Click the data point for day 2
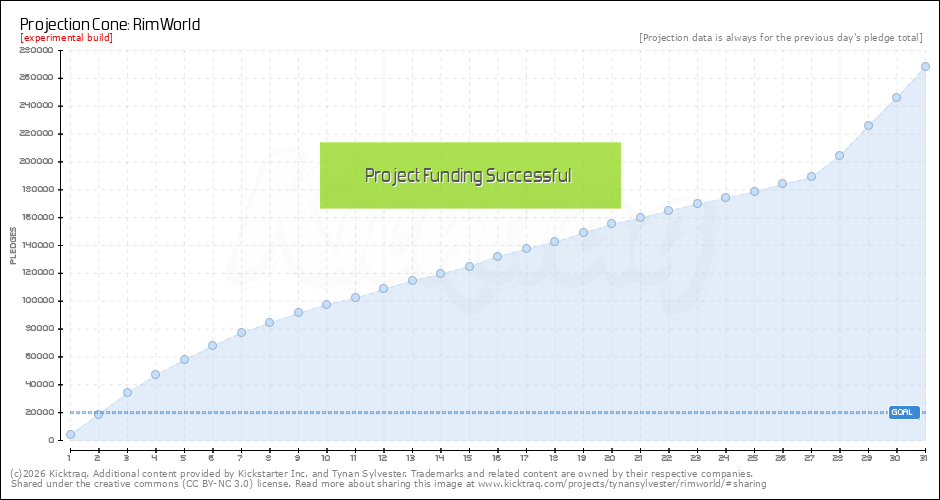The height and width of the screenshot is (500, 940). click(98, 414)
